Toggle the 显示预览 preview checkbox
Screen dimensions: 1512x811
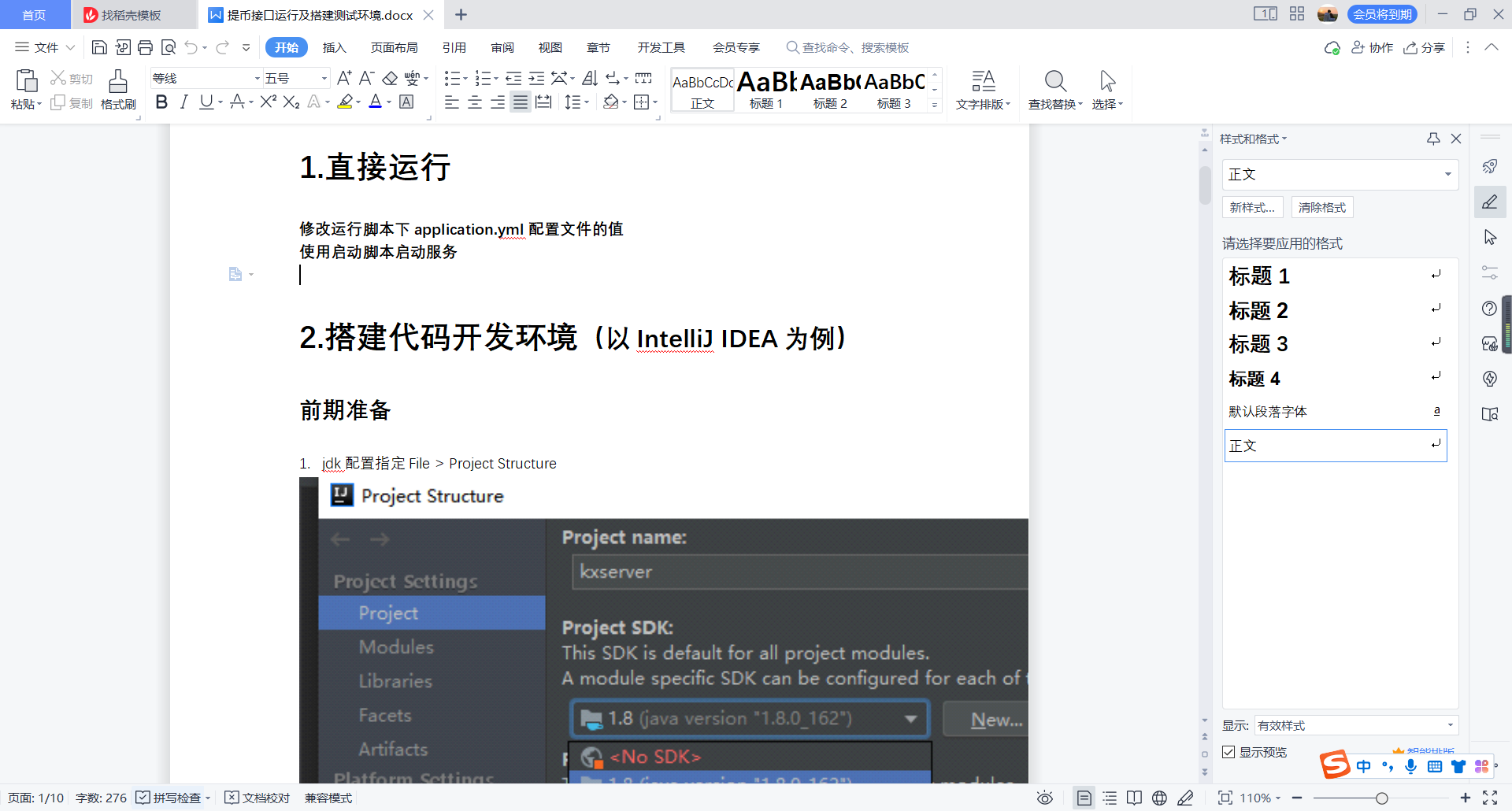[1228, 752]
